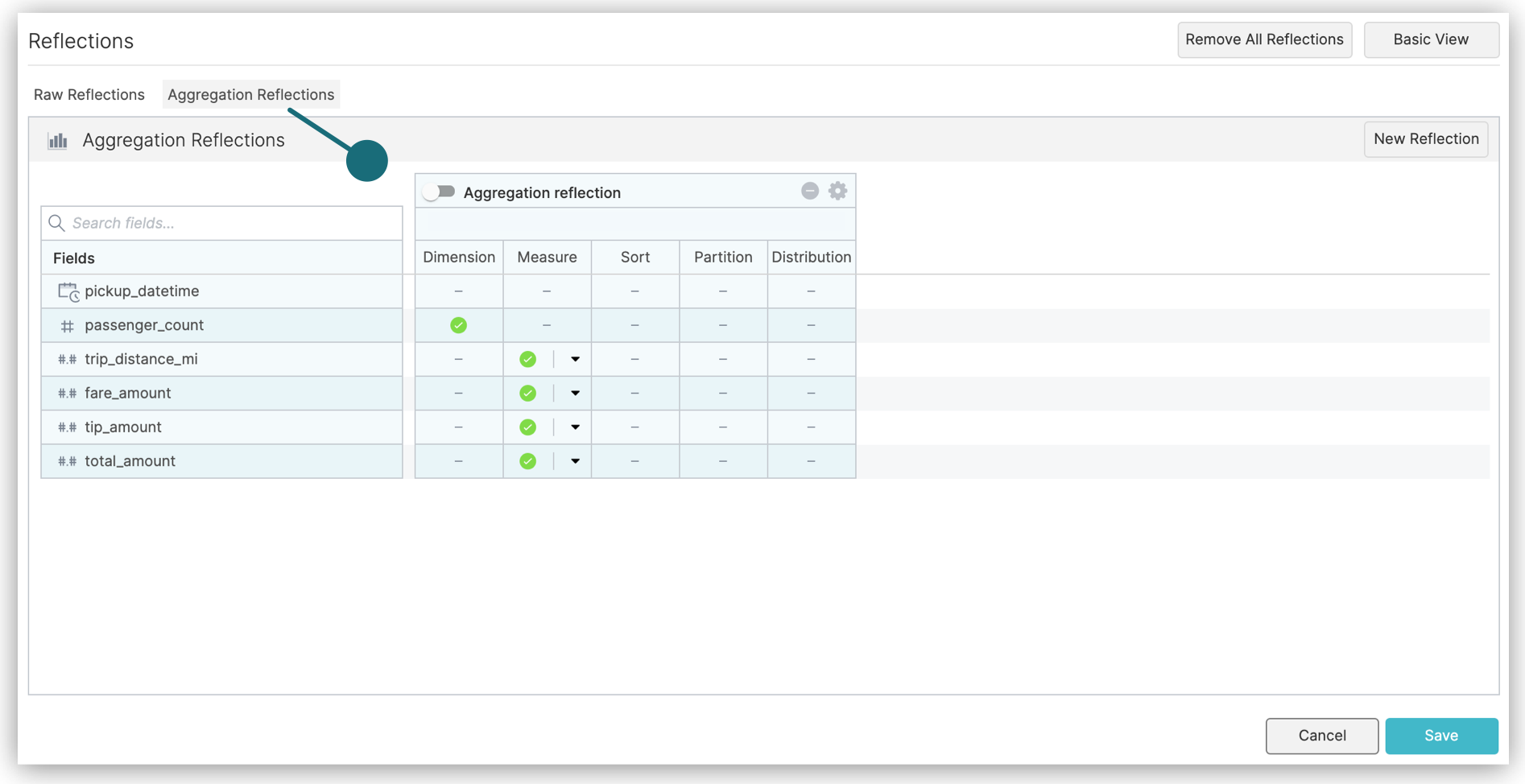
Task: Click the total_amount float type icon
Action: pyautogui.click(x=68, y=461)
